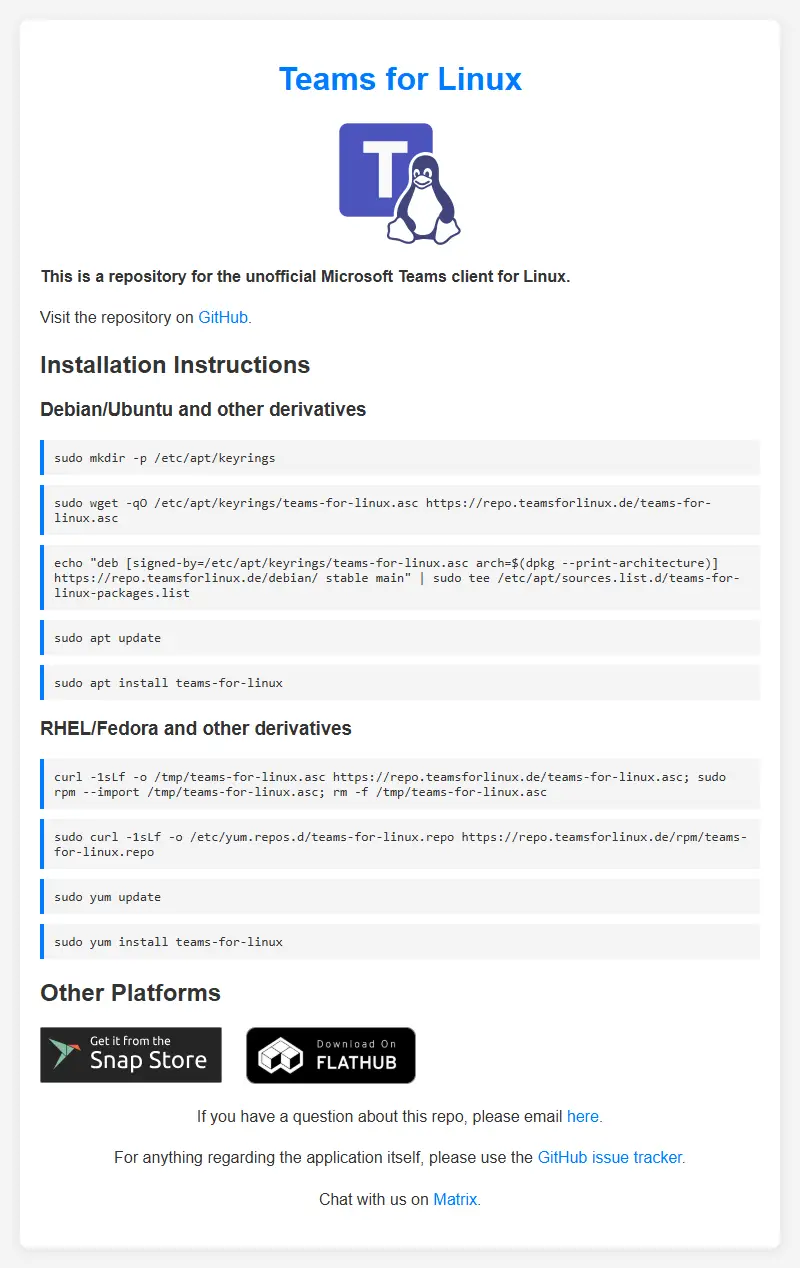The height and width of the screenshot is (1268, 800).
Task: Click the 'sudo curl -1sLf -o /etc/yum.repos.d' command block
Action: (400, 844)
